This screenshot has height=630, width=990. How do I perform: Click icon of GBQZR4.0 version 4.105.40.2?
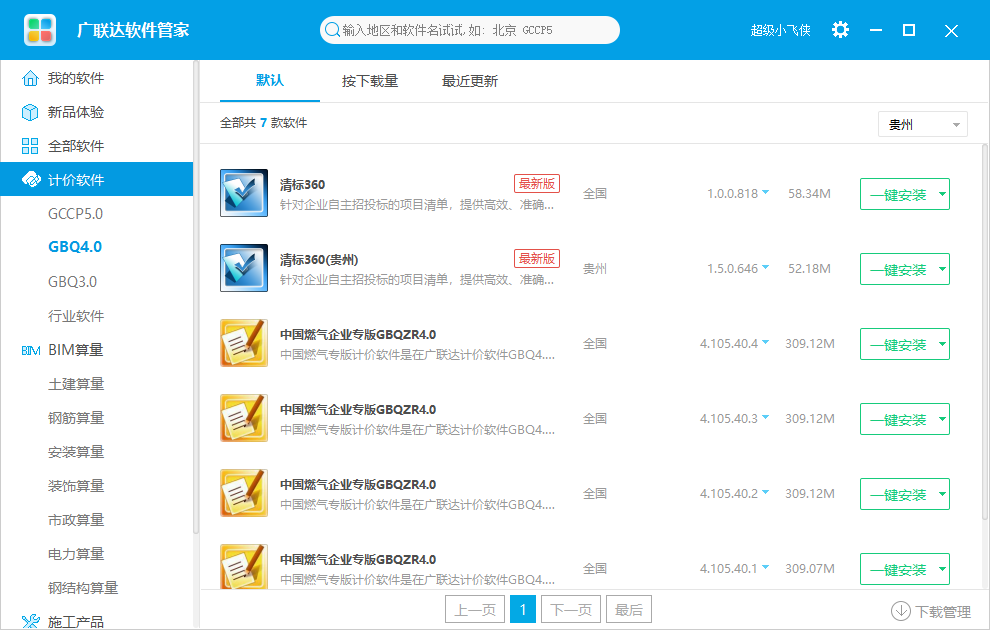coord(244,493)
